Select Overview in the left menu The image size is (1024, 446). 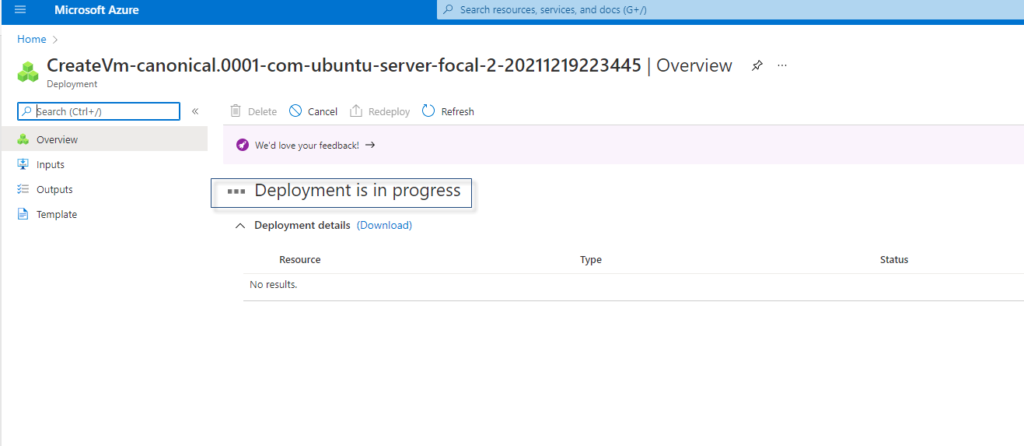coord(104,139)
